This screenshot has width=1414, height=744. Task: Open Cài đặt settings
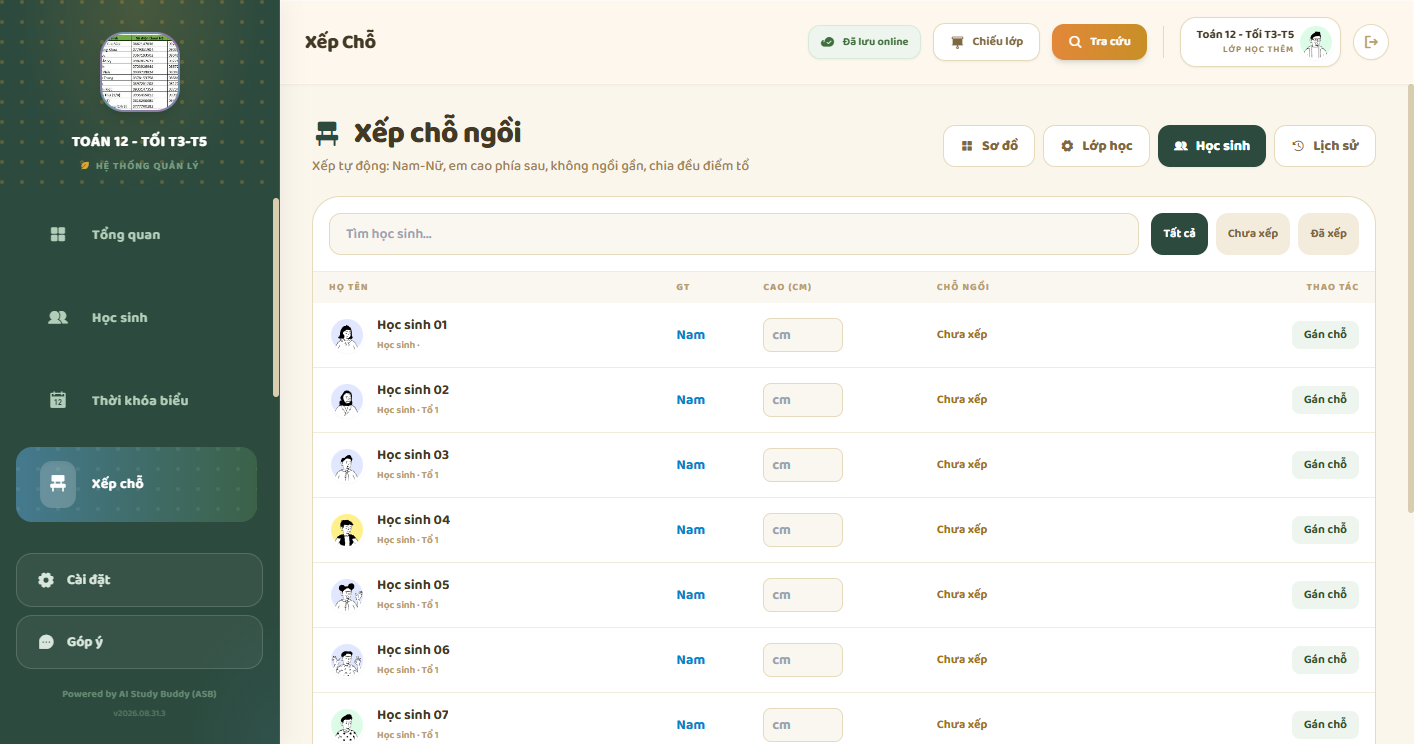click(x=139, y=580)
